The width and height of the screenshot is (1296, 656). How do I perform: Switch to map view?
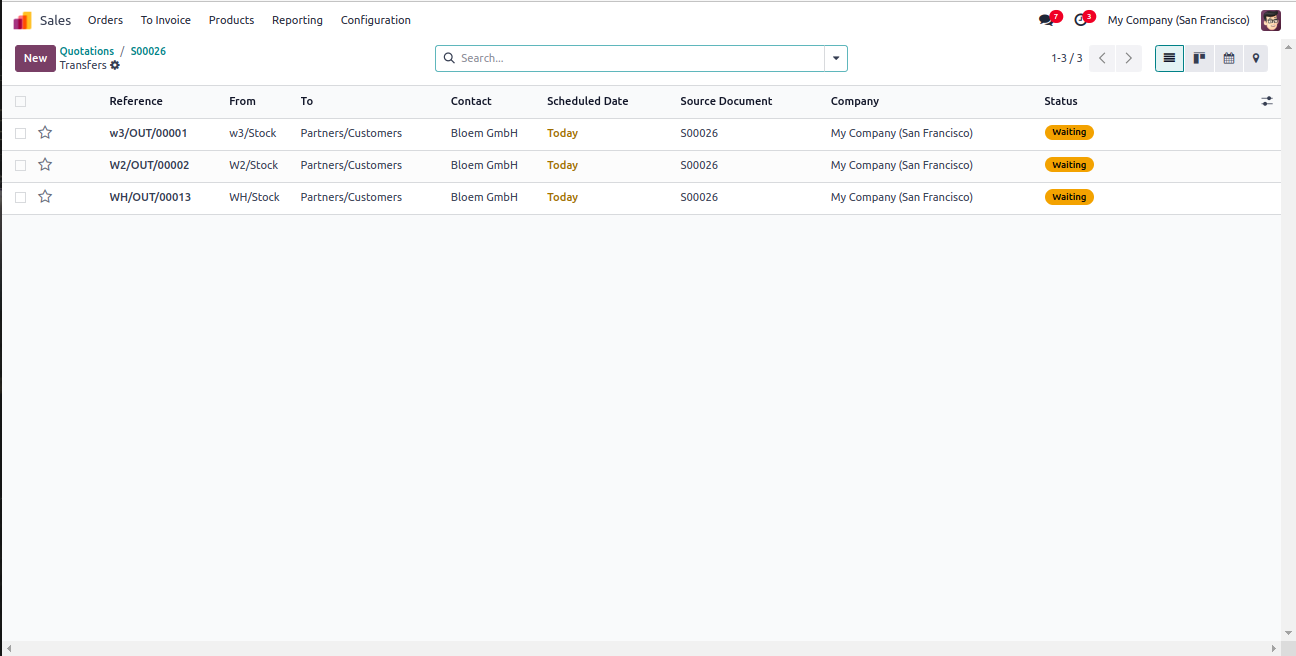[x=1256, y=58]
